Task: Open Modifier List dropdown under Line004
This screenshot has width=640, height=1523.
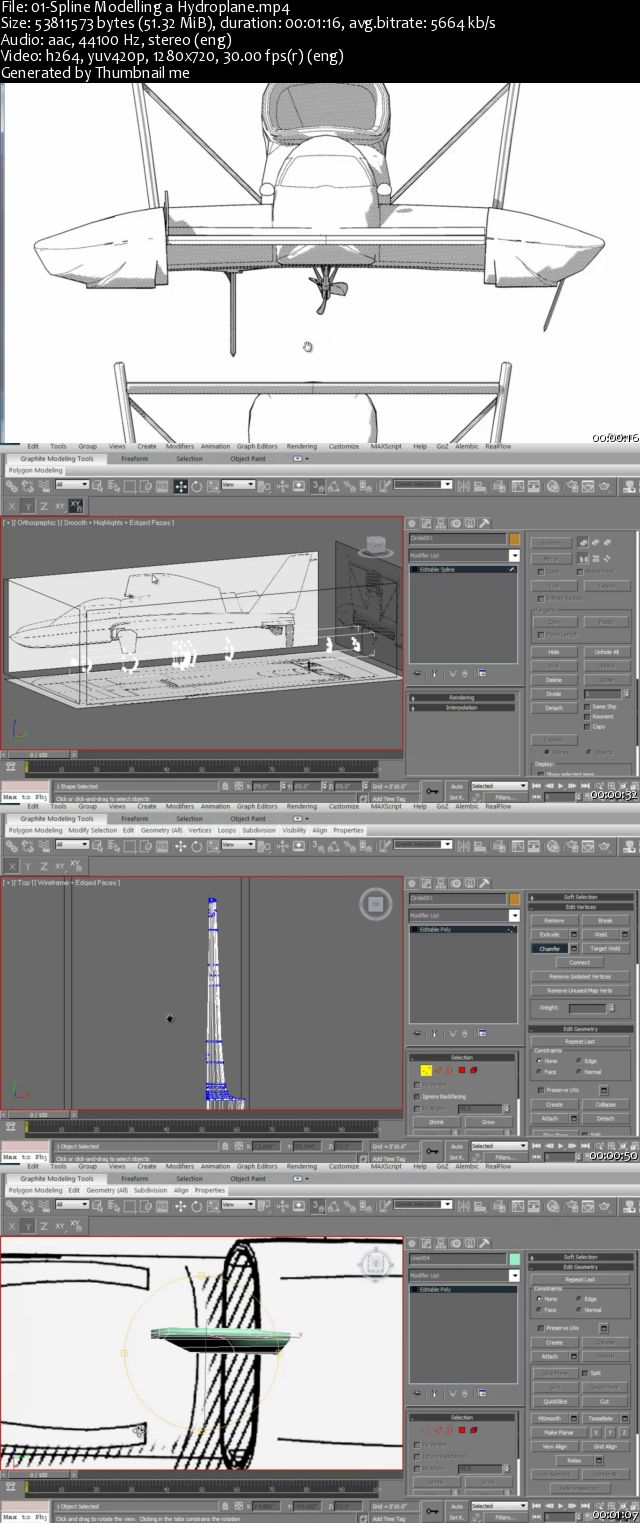Action: pyautogui.click(x=514, y=1275)
